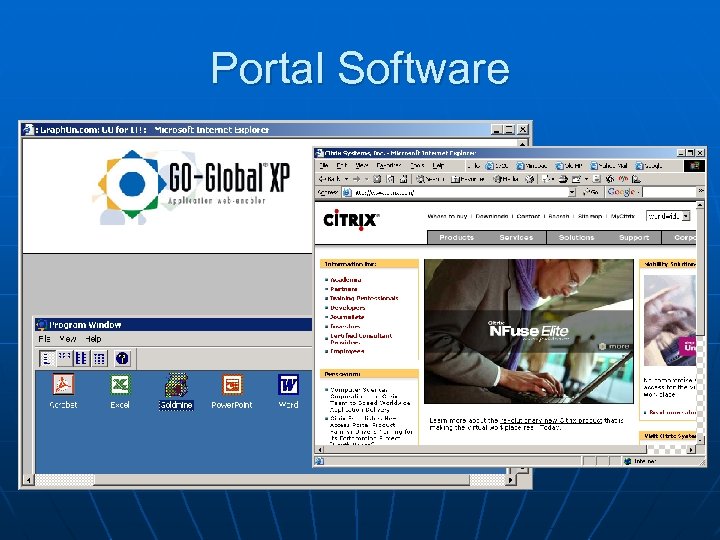Select the Products tab on Citrix site

coord(456,237)
